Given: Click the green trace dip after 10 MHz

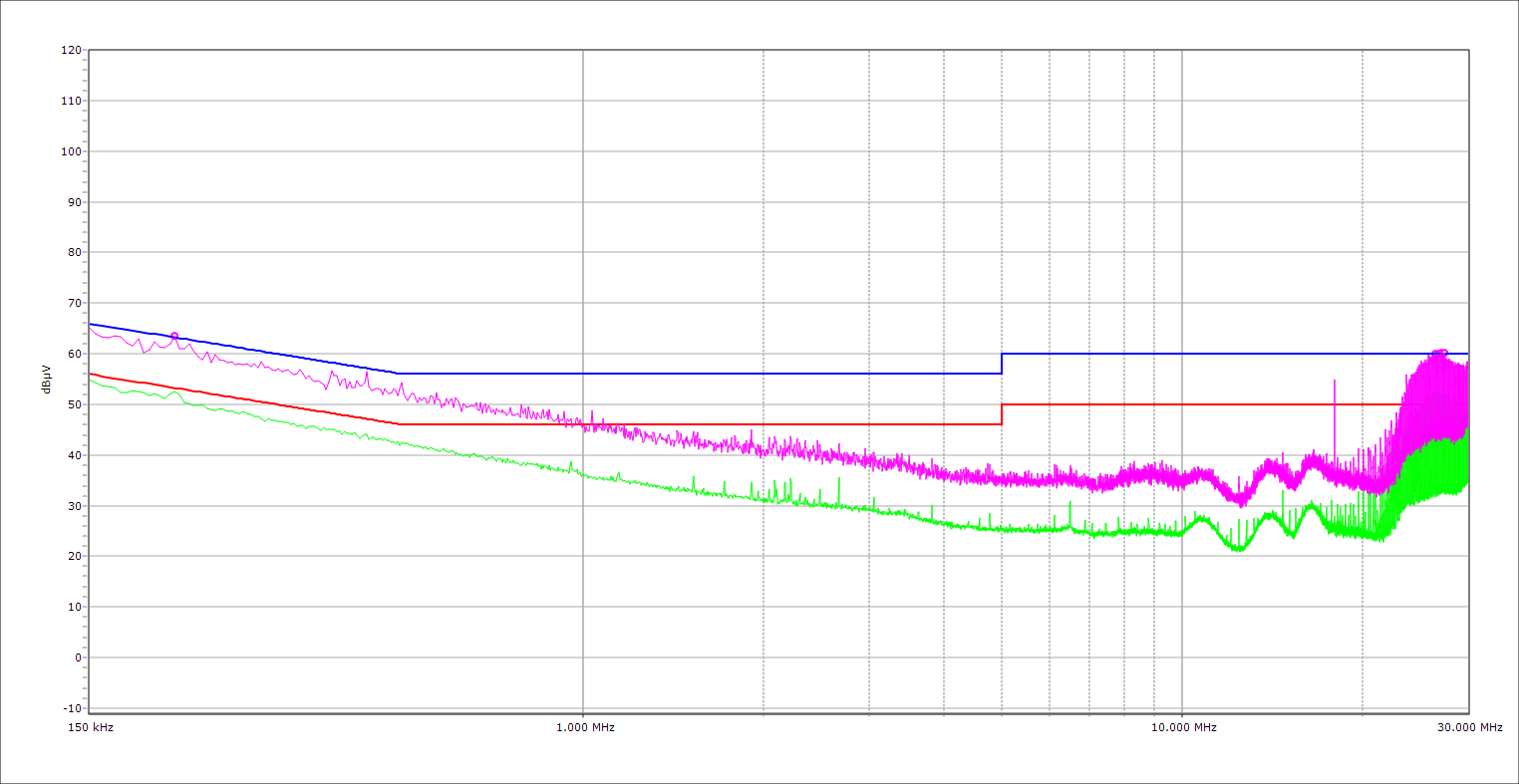Looking at the screenshot, I should [1237, 547].
